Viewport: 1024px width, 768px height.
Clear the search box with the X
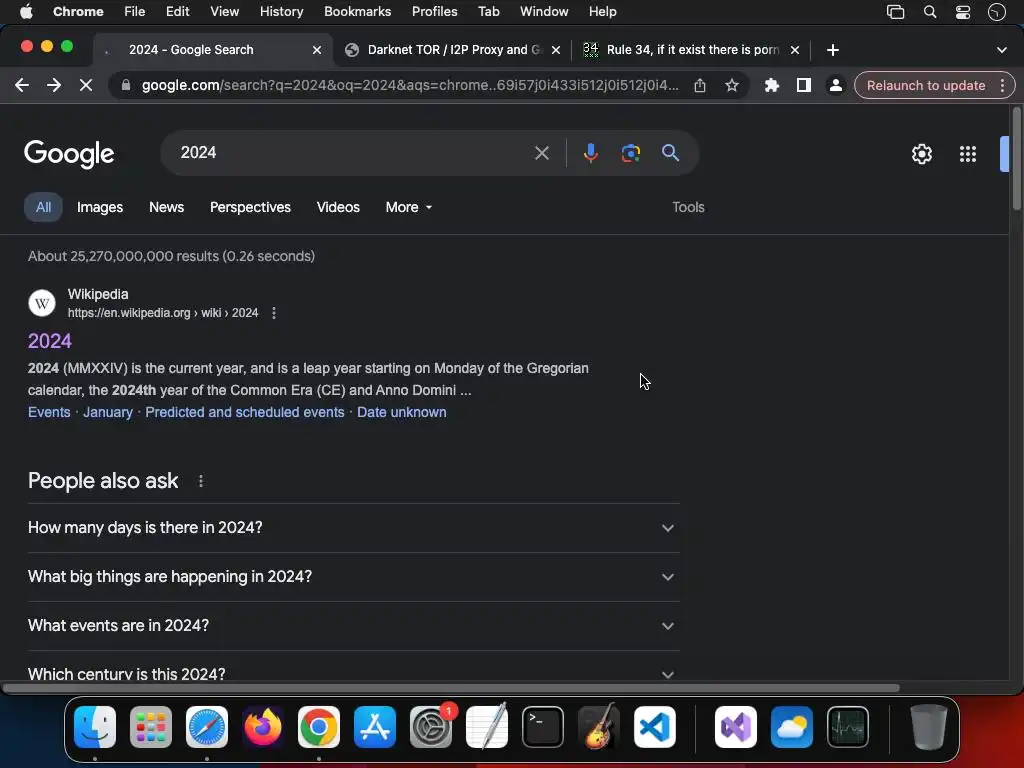[541, 153]
